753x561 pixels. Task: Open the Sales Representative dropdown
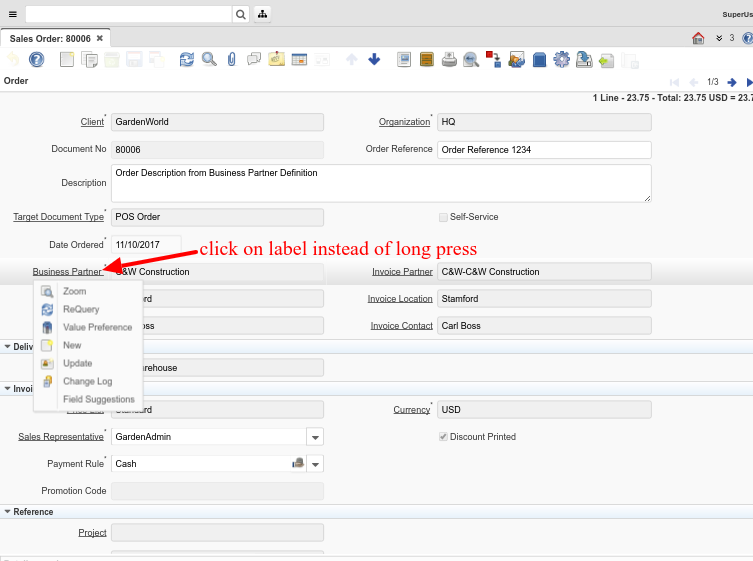[x=315, y=437]
